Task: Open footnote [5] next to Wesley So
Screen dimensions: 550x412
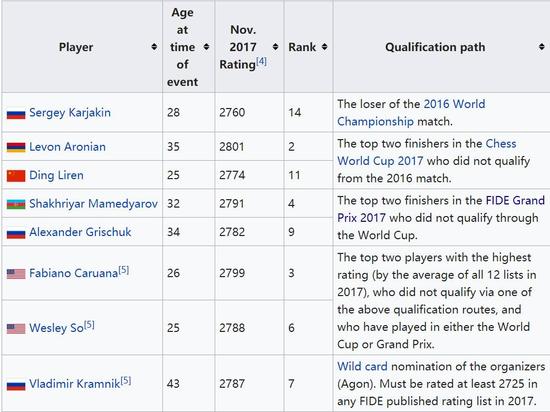Action: click(x=89, y=325)
